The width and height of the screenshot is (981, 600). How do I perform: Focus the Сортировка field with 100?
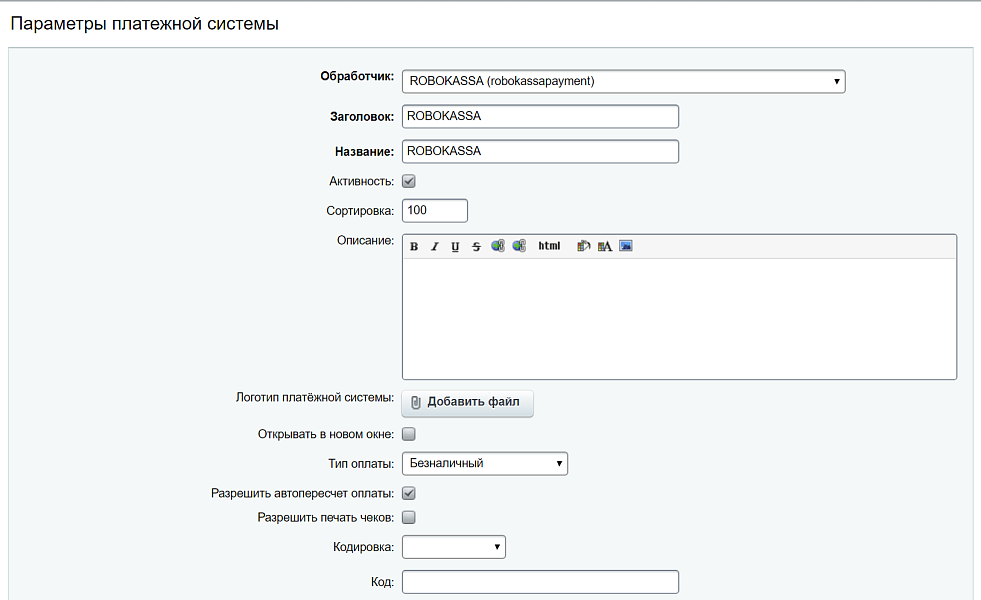point(434,211)
